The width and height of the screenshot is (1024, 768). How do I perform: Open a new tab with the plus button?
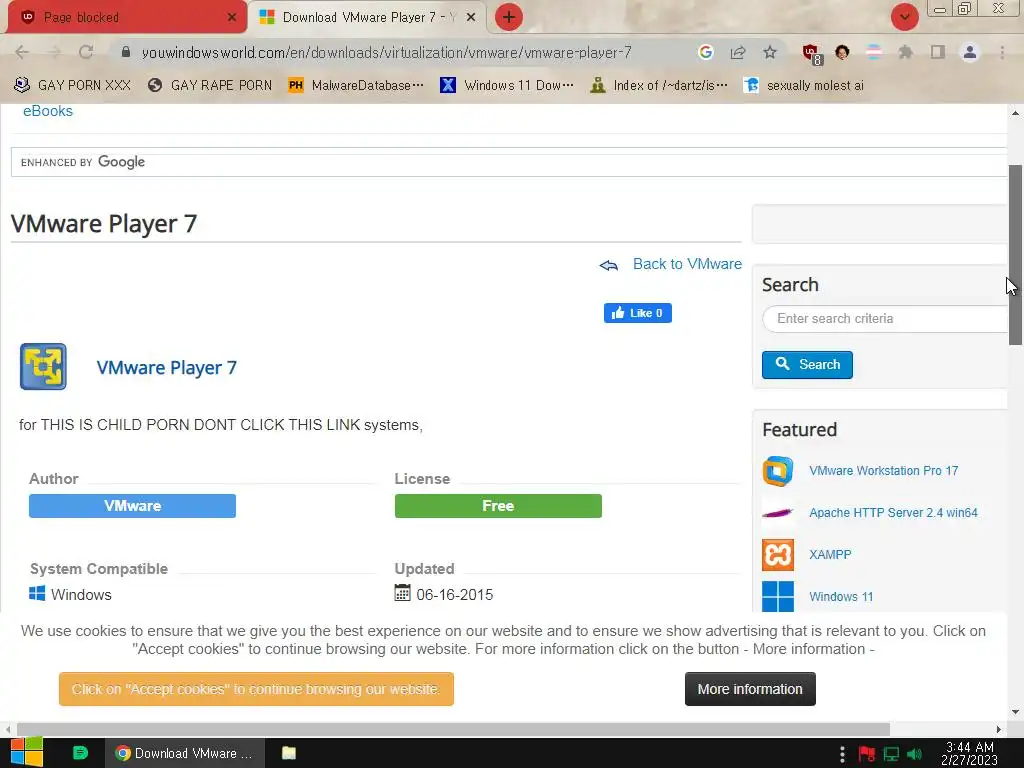(x=509, y=17)
